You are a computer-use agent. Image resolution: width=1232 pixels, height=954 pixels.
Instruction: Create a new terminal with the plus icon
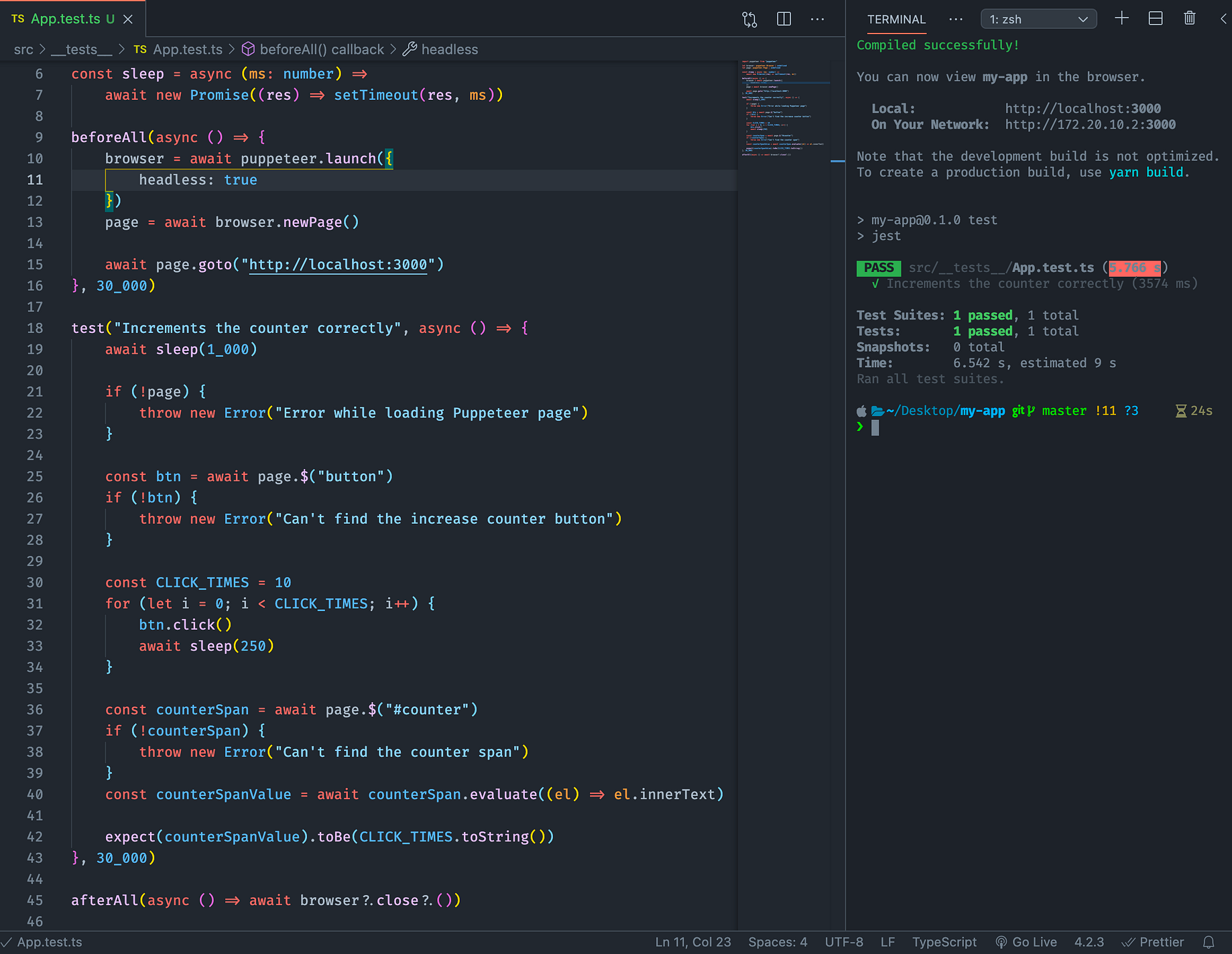[x=1121, y=18]
